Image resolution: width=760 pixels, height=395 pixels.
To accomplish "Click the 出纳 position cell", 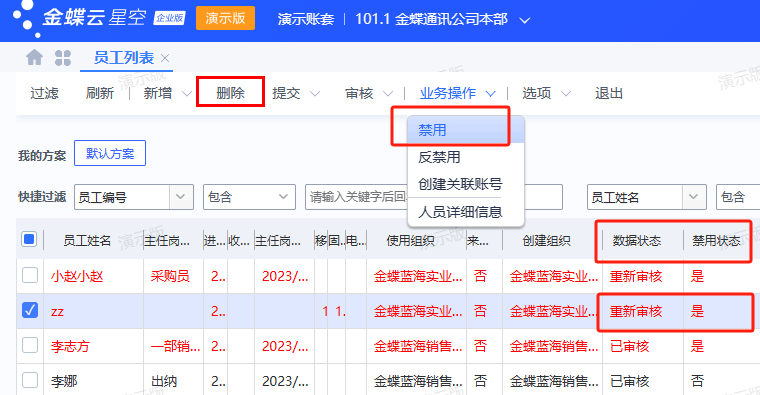I will coord(164,381).
